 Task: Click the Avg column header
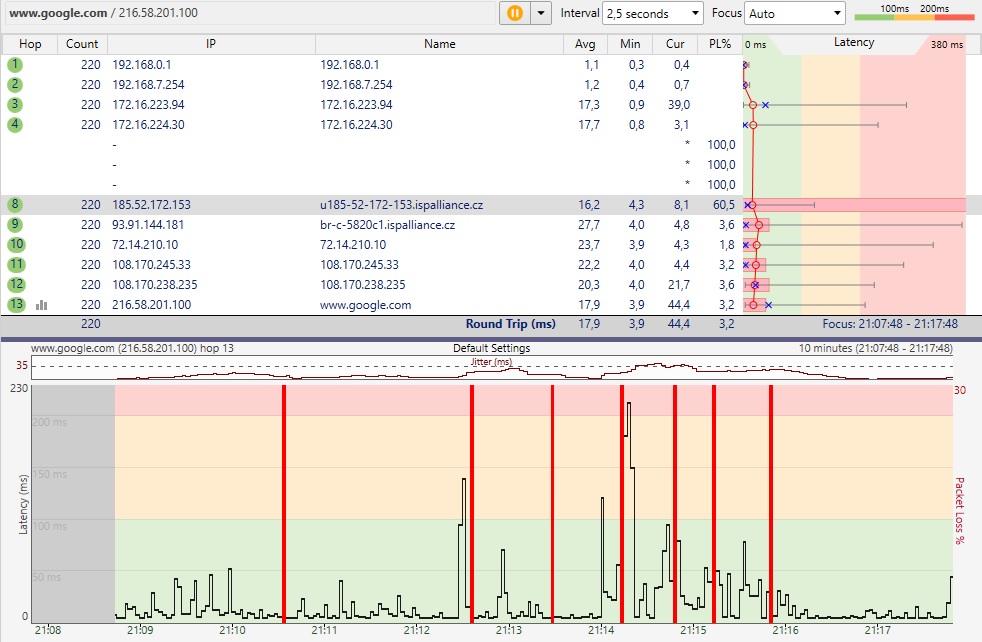[585, 44]
